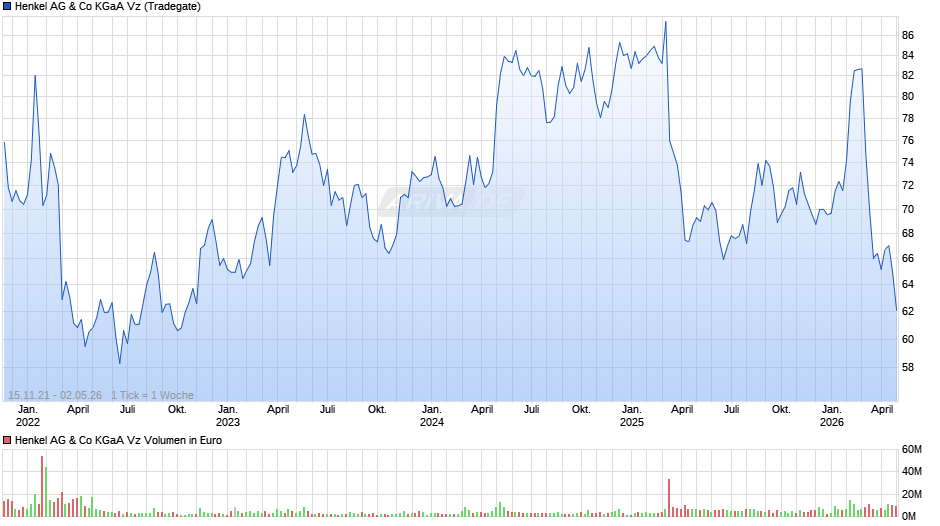This screenshot has height=526, width=940.
Task: Click the price axis label 84
Action: (908, 55)
